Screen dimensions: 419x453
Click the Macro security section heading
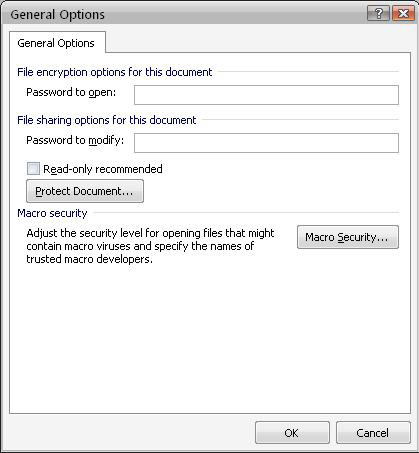click(x=52, y=213)
